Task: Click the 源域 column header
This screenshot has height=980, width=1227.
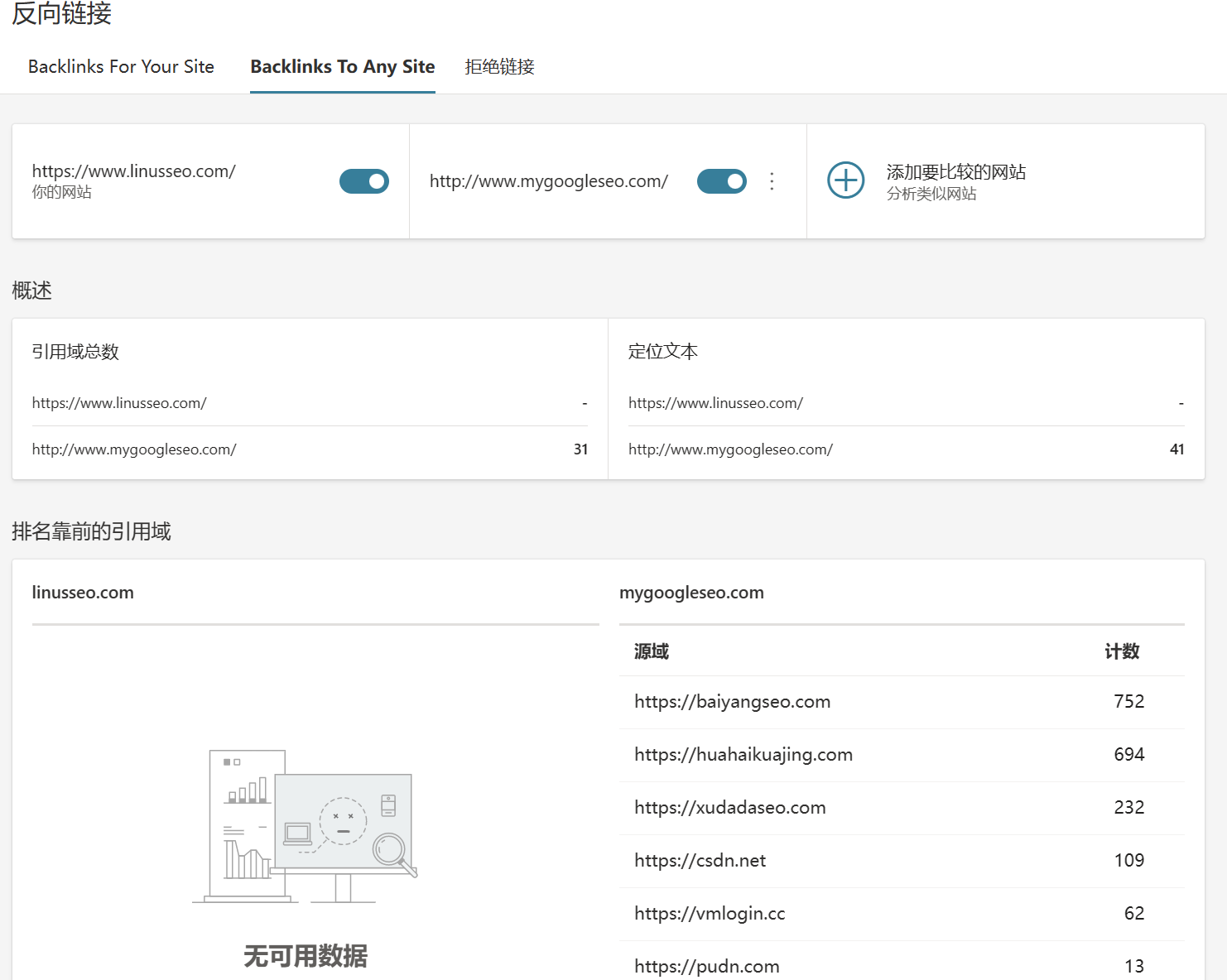Action: (x=651, y=651)
